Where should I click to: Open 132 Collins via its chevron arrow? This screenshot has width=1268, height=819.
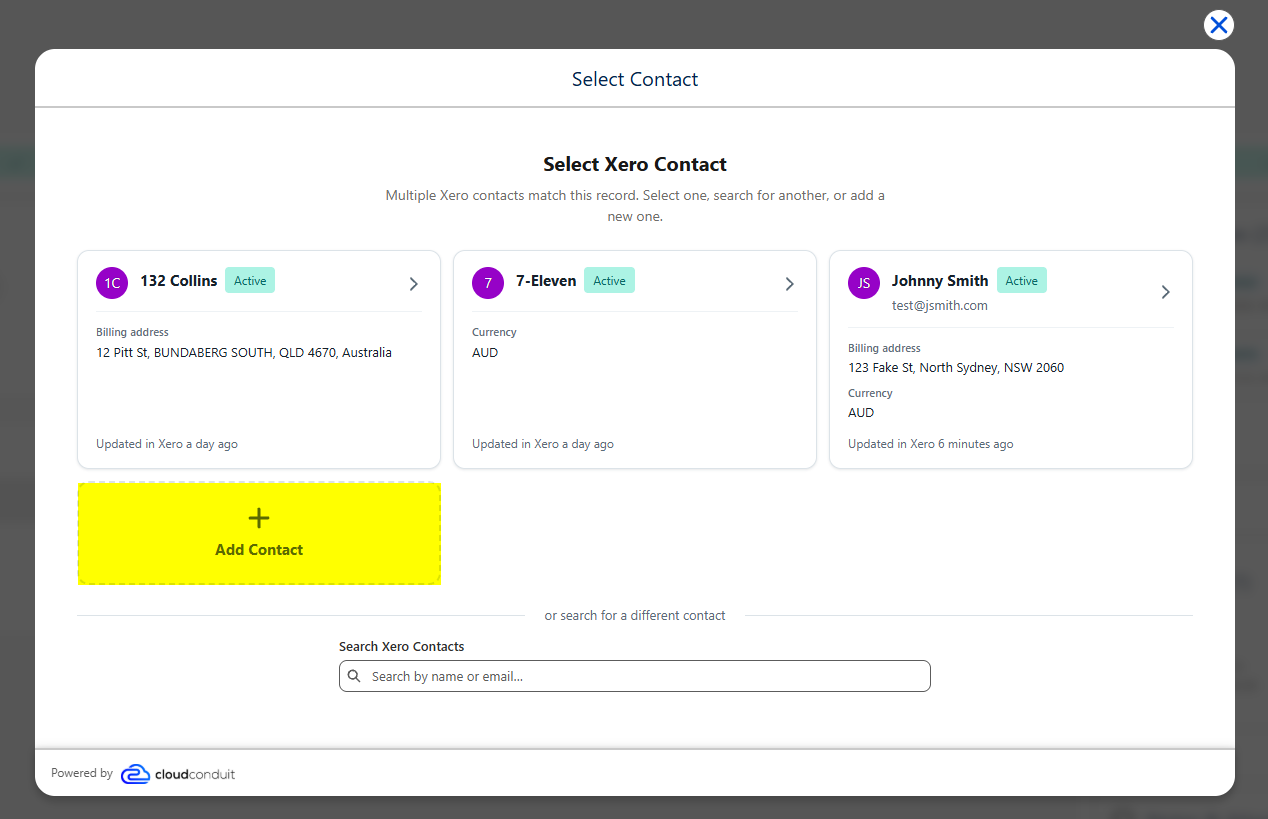tap(413, 284)
